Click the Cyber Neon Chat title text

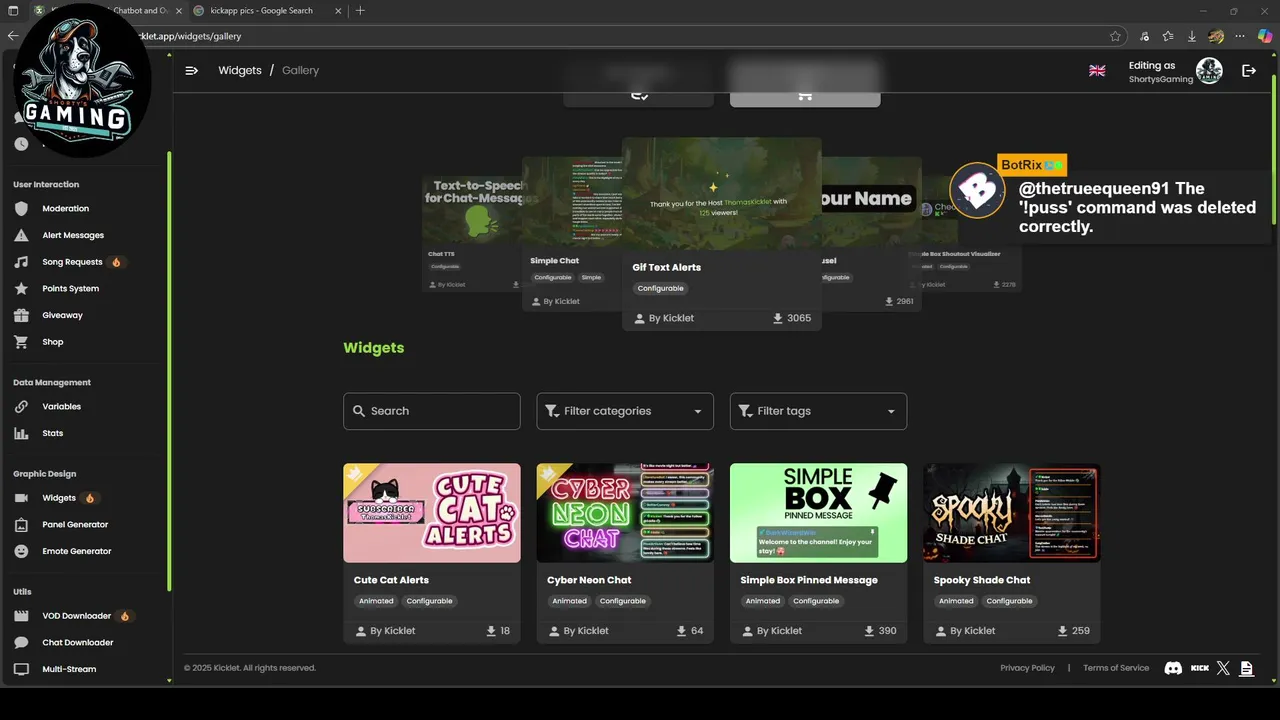589,580
